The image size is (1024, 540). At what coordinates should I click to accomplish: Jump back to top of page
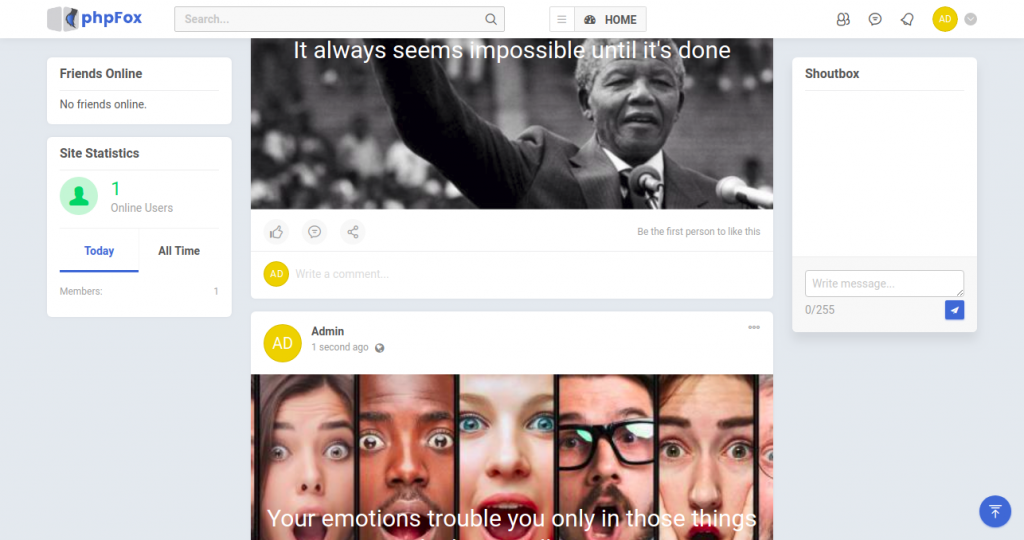pyautogui.click(x=995, y=511)
